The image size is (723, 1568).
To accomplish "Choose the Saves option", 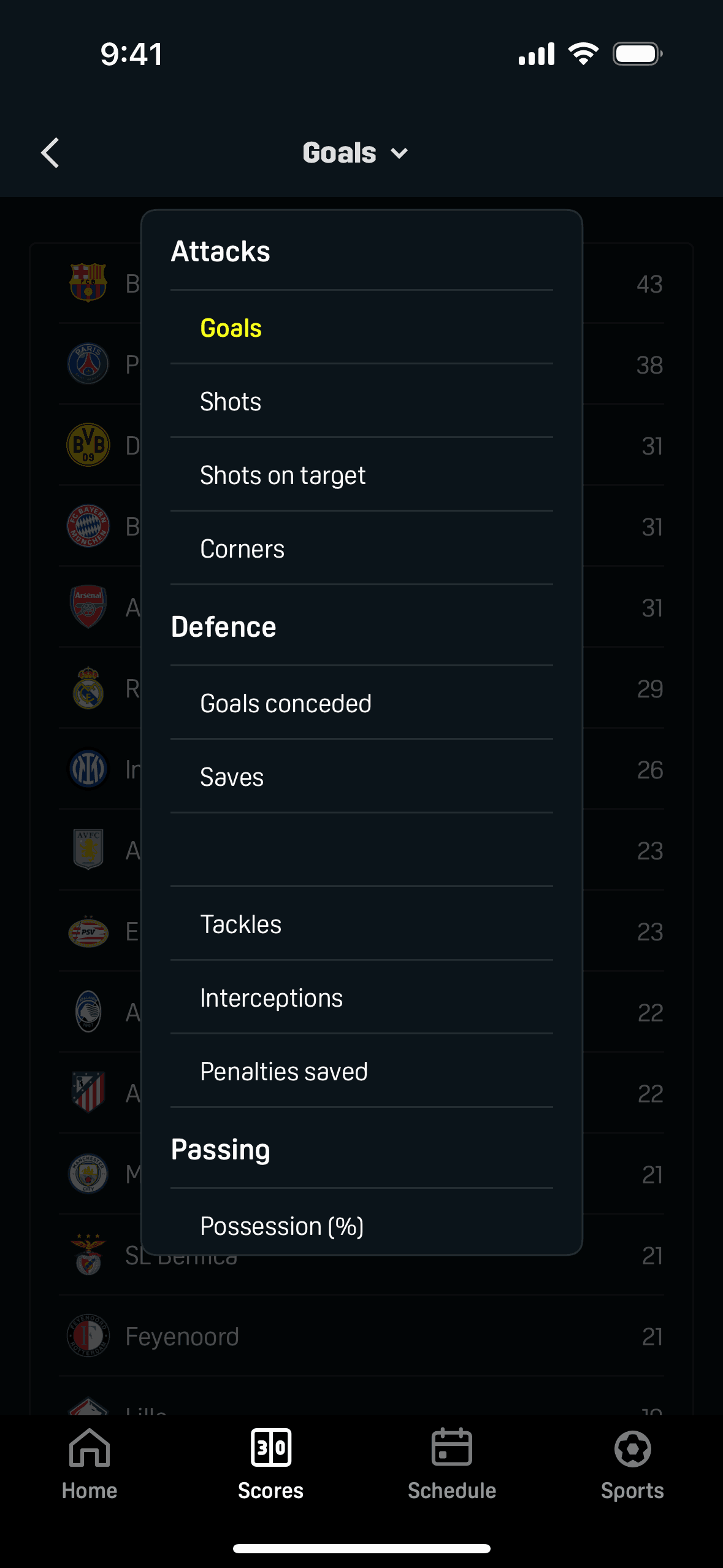I will click(x=232, y=777).
